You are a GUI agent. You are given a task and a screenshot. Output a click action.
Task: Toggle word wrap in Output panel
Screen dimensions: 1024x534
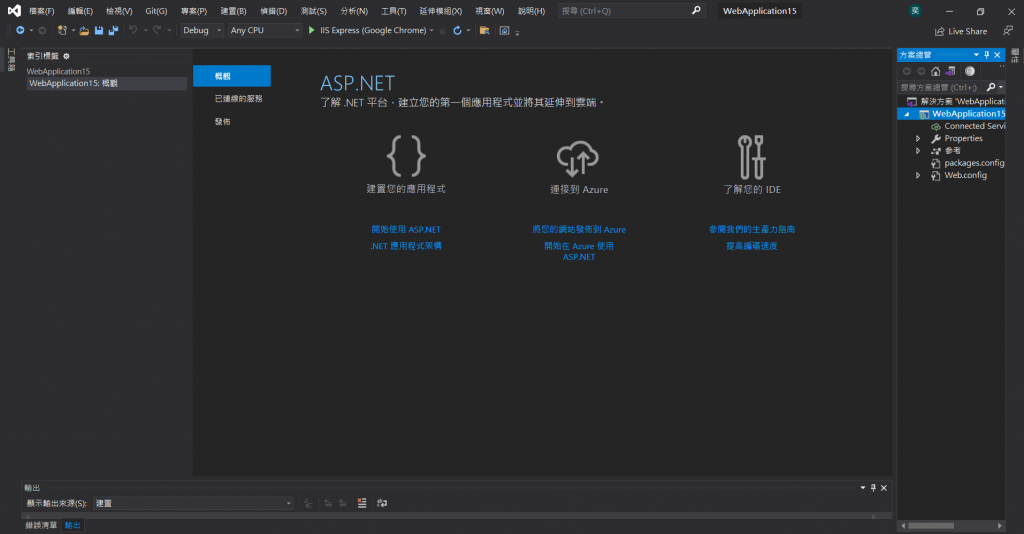pos(382,503)
